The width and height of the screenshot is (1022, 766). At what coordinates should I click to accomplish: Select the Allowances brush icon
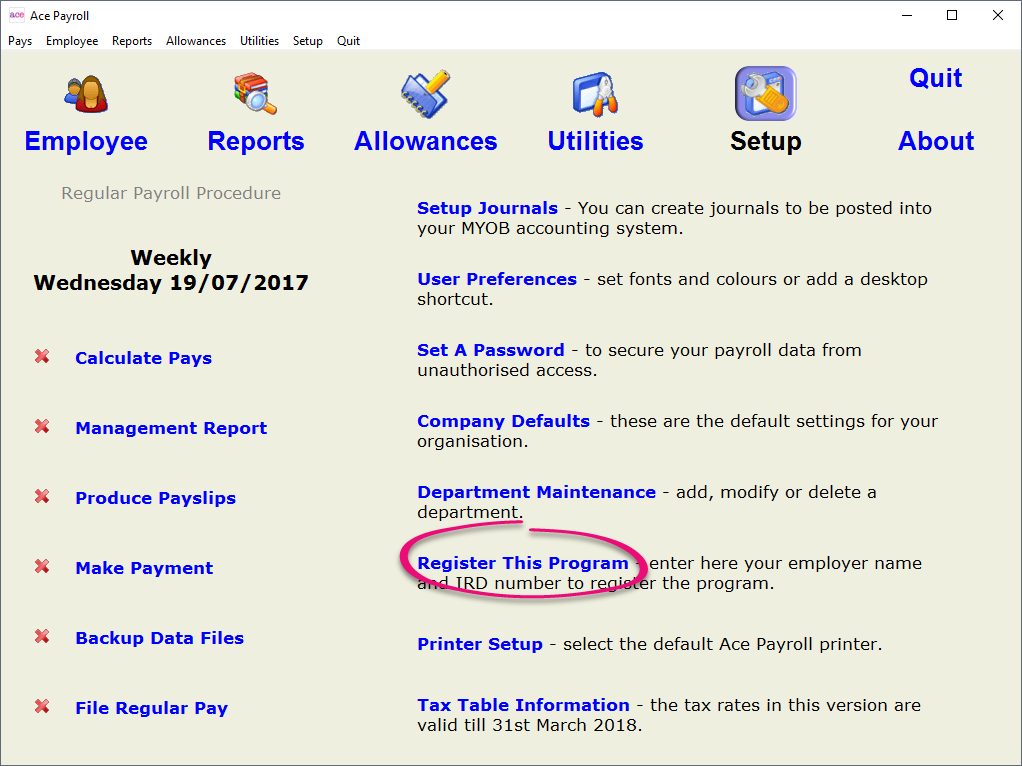pos(425,93)
